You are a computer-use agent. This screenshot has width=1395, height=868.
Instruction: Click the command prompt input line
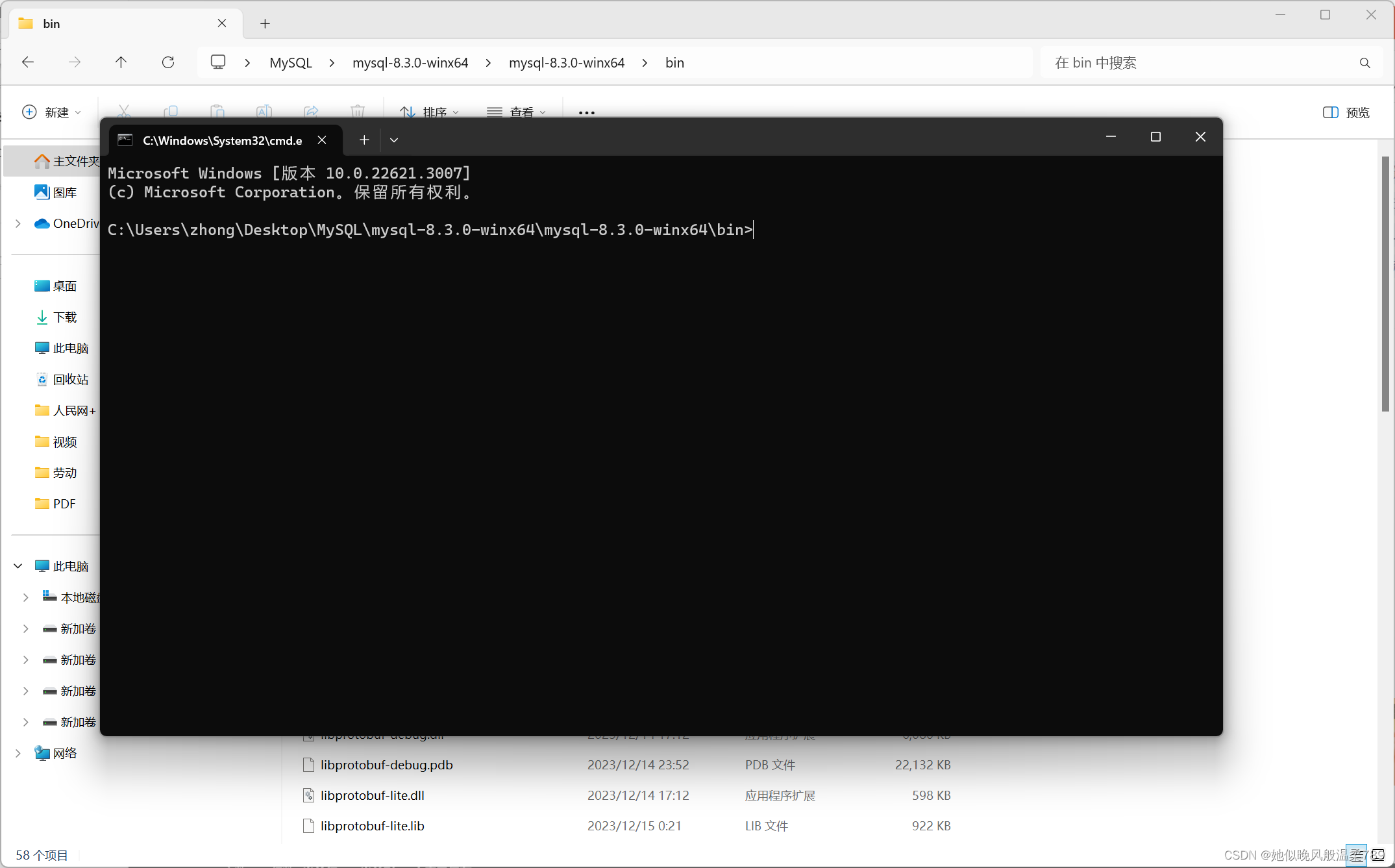tap(430, 230)
